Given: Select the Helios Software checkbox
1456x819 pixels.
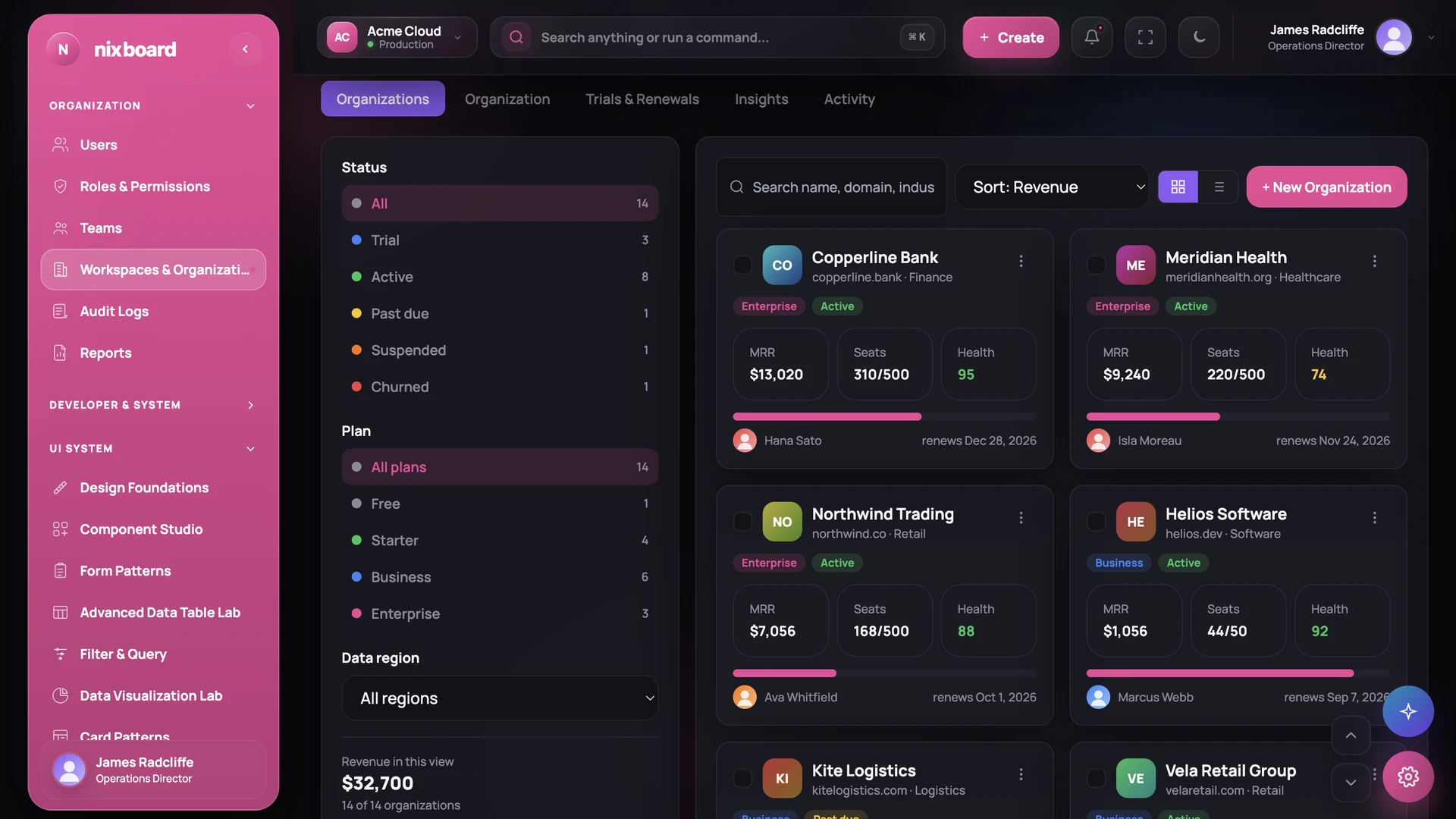Looking at the screenshot, I should point(1096,522).
